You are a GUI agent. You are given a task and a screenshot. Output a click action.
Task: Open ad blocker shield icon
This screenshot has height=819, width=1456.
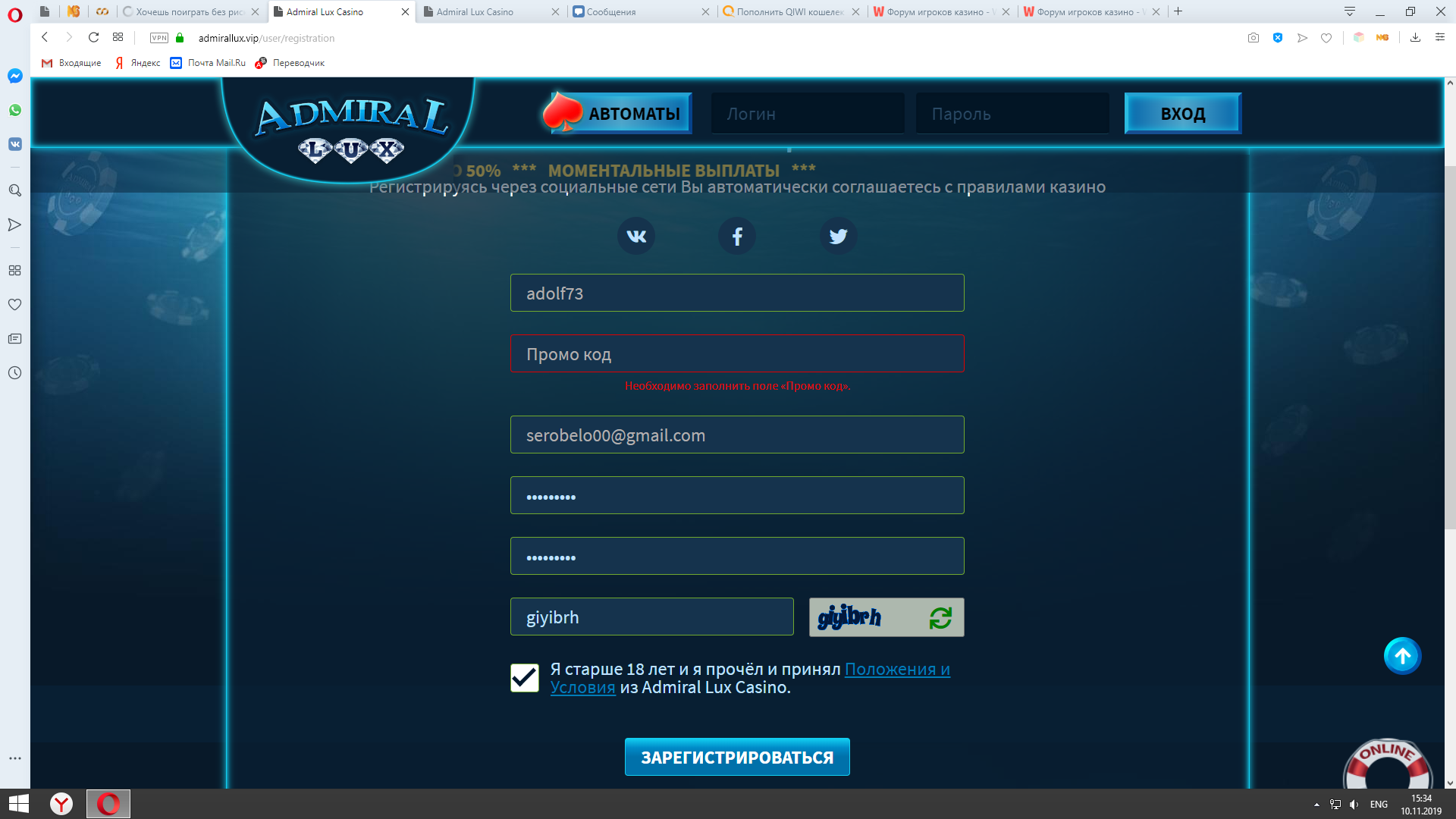(x=1278, y=38)
